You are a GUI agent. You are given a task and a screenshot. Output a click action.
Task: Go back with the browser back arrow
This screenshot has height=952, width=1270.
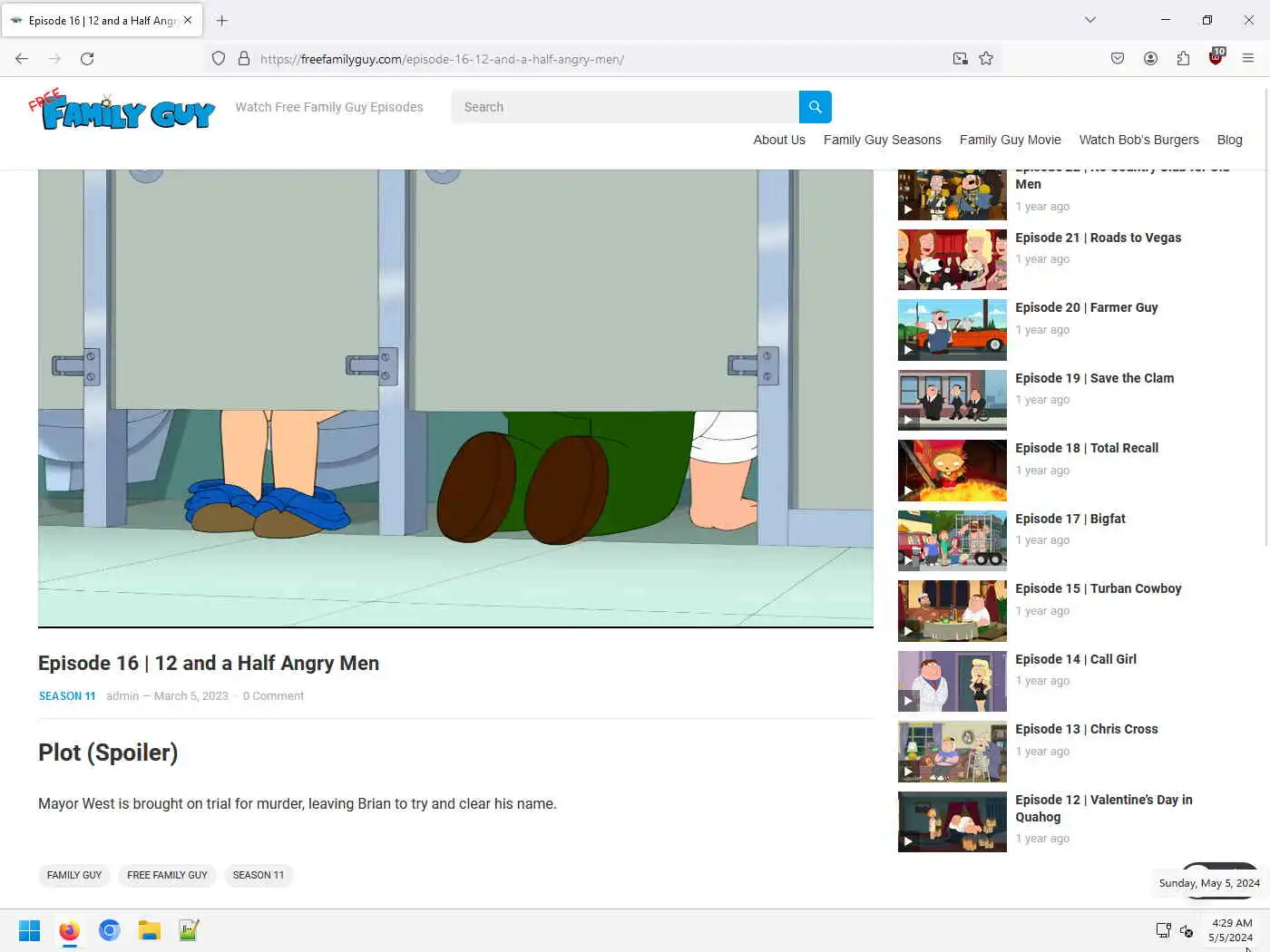[x=22, y=59]
